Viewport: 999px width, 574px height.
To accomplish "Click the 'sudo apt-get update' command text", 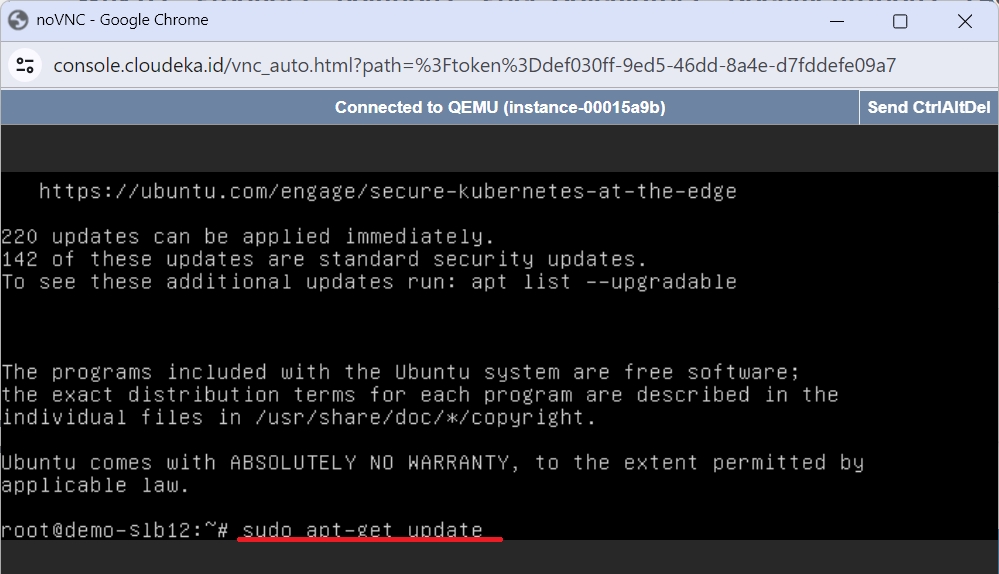I will tap(363, 529).
